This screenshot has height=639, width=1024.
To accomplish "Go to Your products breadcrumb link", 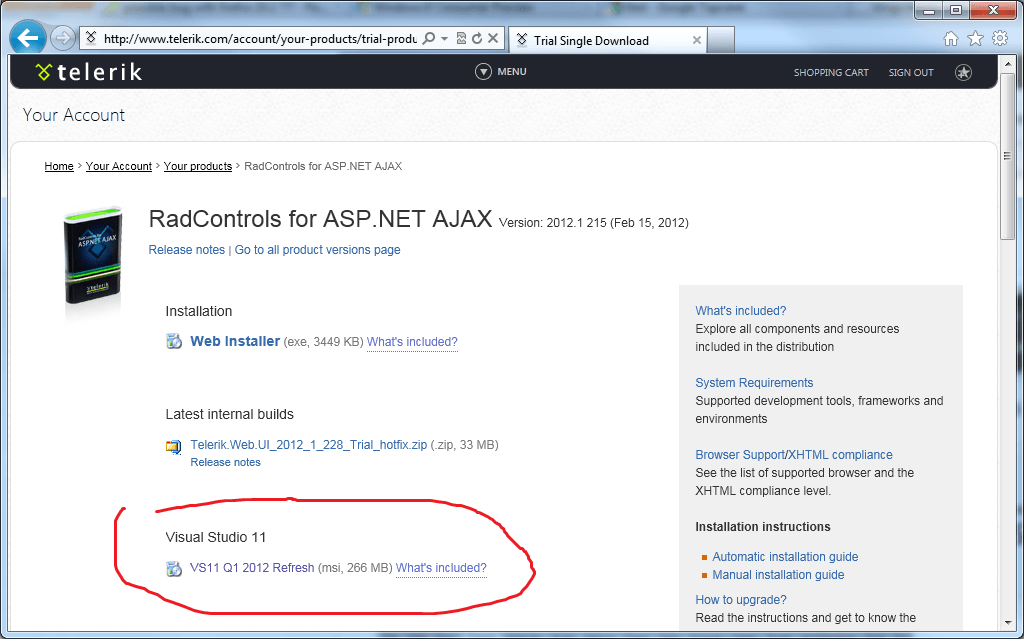I will point(198,166).
